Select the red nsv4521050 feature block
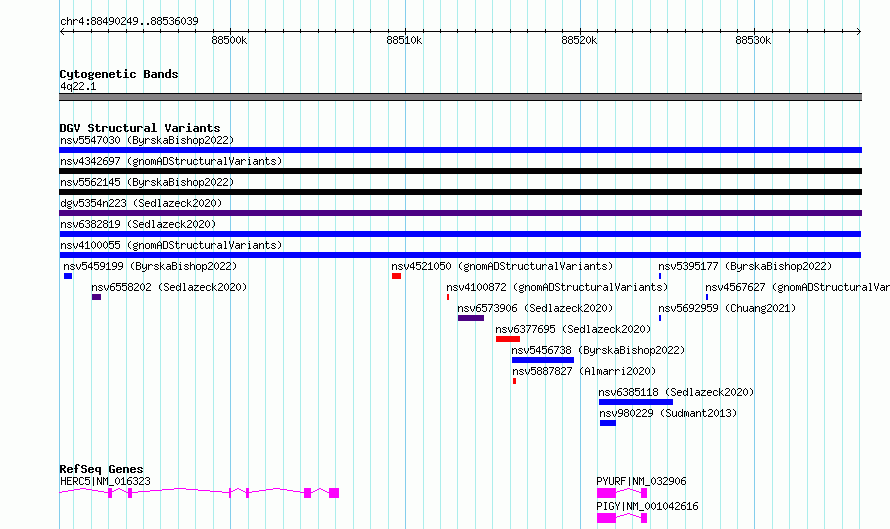The image size is (890, 529). pyautogui.click(x=396, y=276)
